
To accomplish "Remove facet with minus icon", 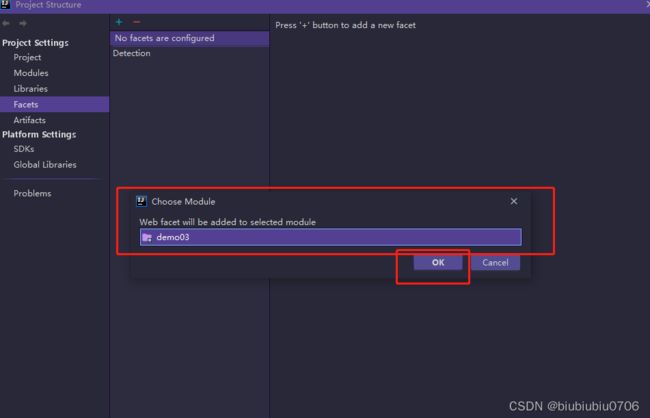I will coord(136,22).
